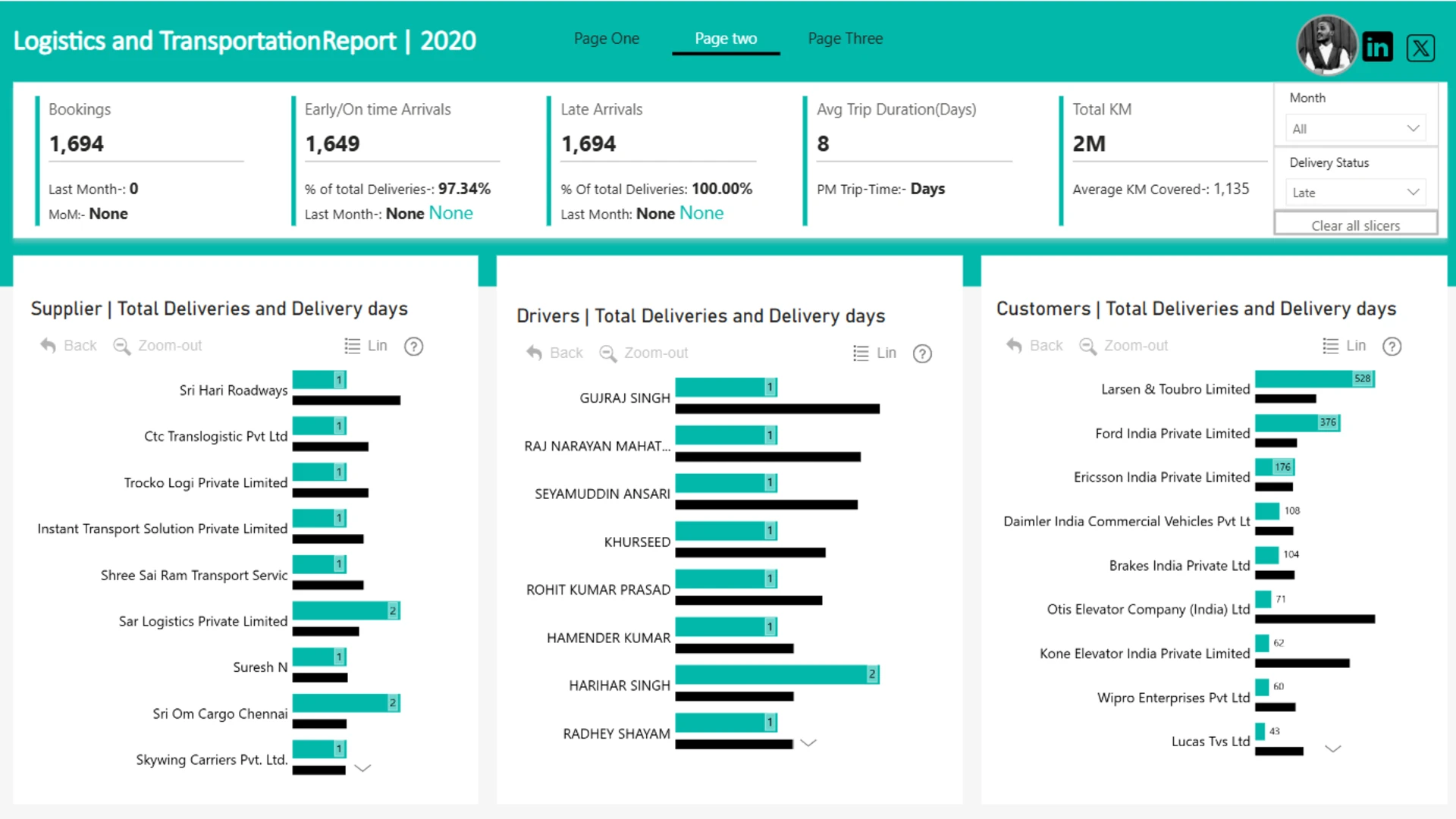The image size is (1456, 819).
Task: Select Ford India Private Limited 376 bar
Action: tap(1298, 422)
